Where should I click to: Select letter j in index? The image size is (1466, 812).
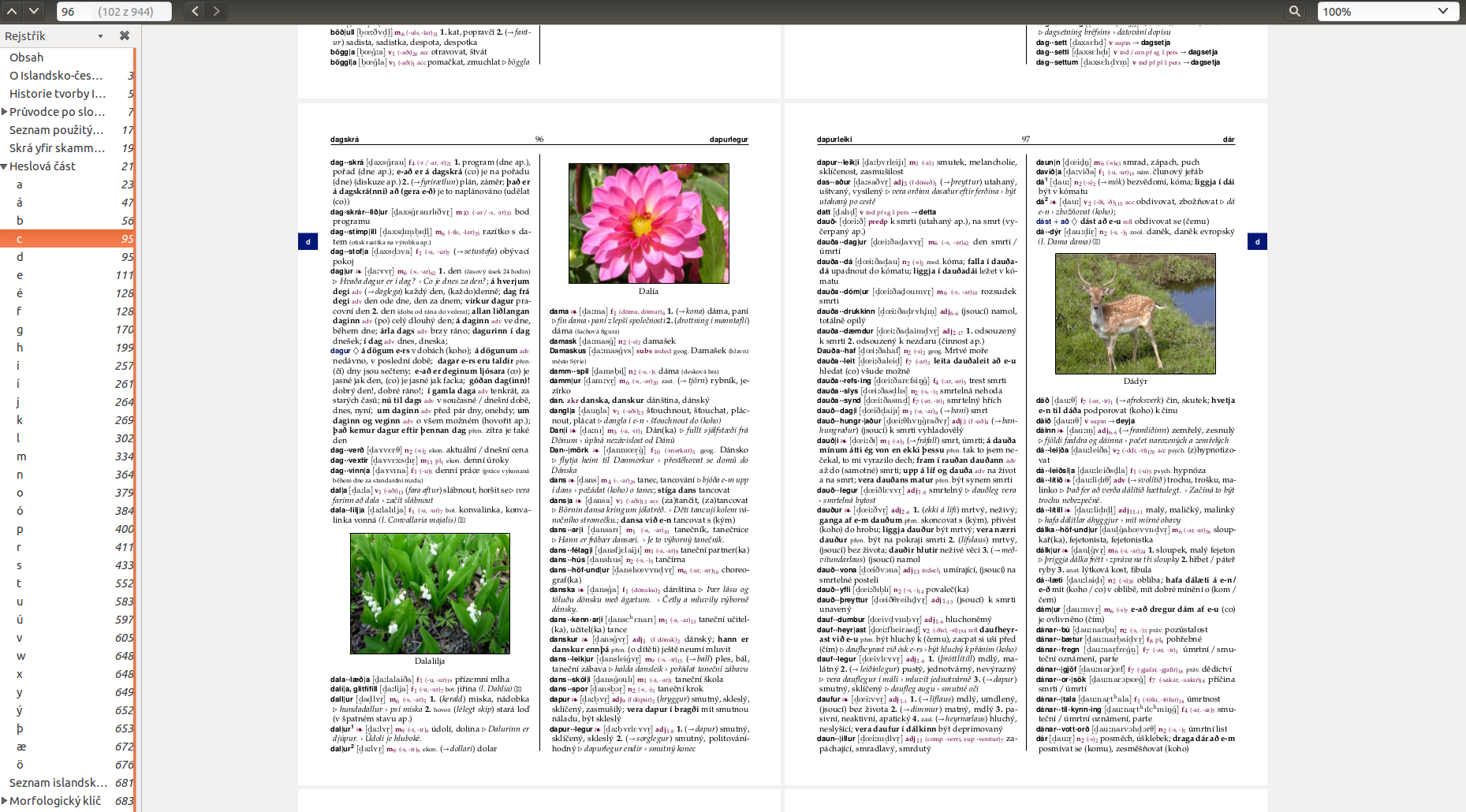coord(67,402)
